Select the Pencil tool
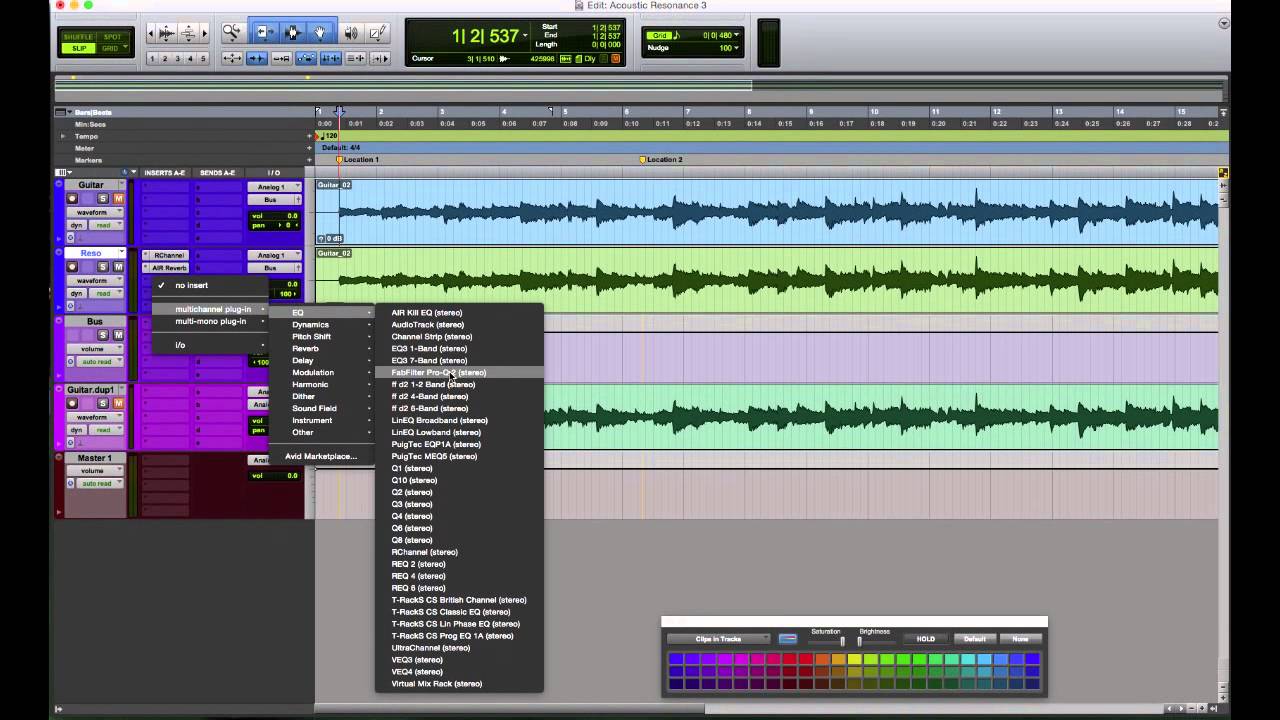This screenshot has height=720, width=1280. click(378, 33)
